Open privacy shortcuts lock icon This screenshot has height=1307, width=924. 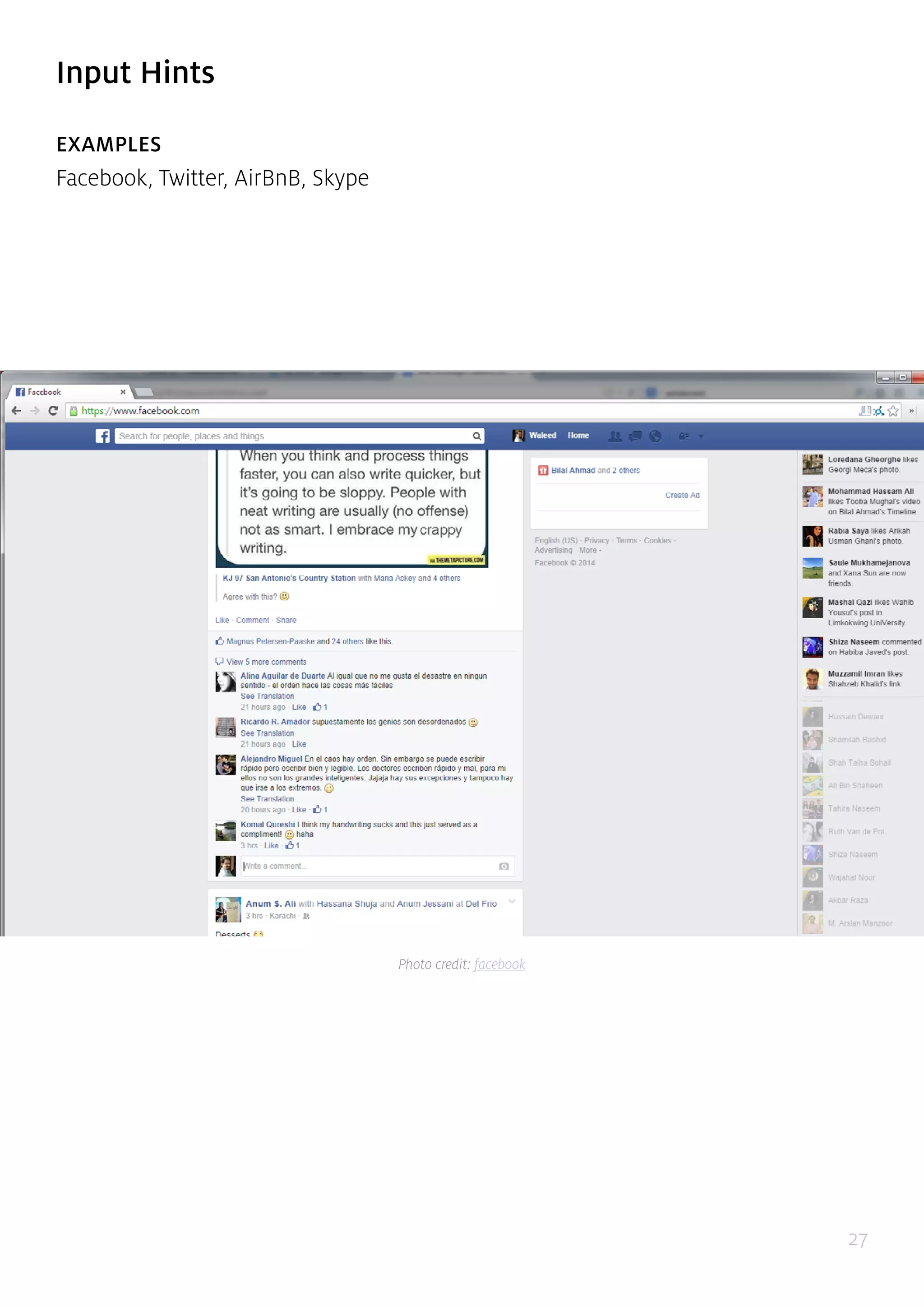684,436
